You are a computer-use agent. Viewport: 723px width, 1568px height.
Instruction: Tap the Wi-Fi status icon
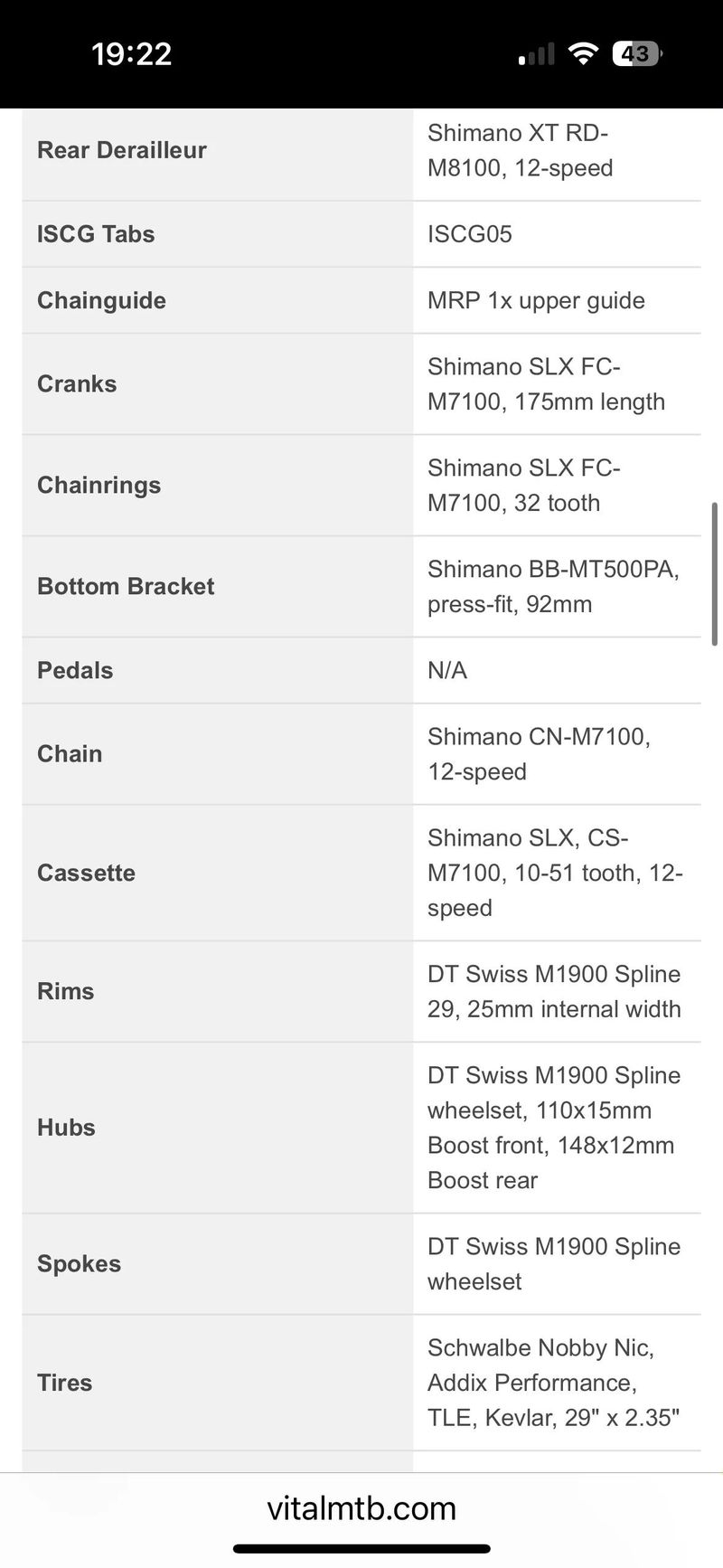(583, 54)
